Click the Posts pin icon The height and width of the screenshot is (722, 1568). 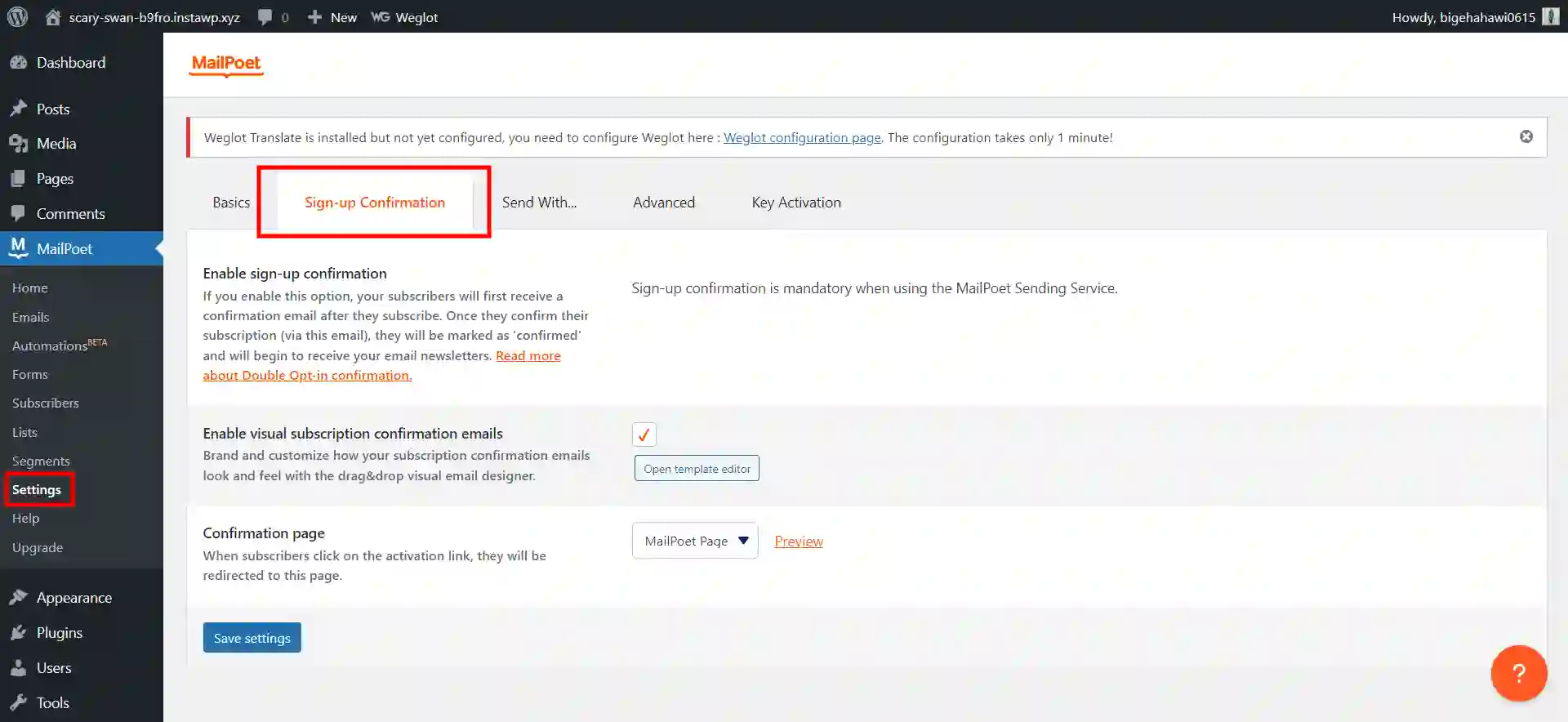click(x=18, y=109)
